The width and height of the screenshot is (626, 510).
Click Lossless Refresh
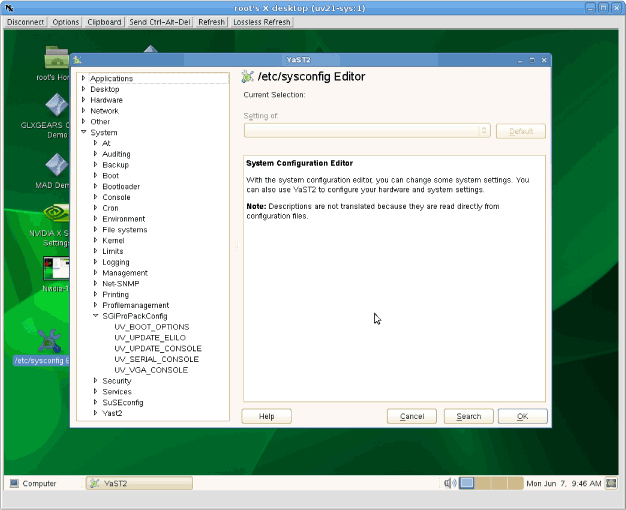click(x=262, y=22)
